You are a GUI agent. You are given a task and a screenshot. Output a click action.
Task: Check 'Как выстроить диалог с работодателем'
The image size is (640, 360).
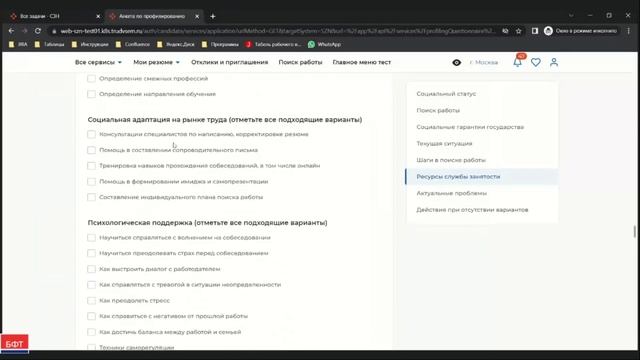click(91, 269)
